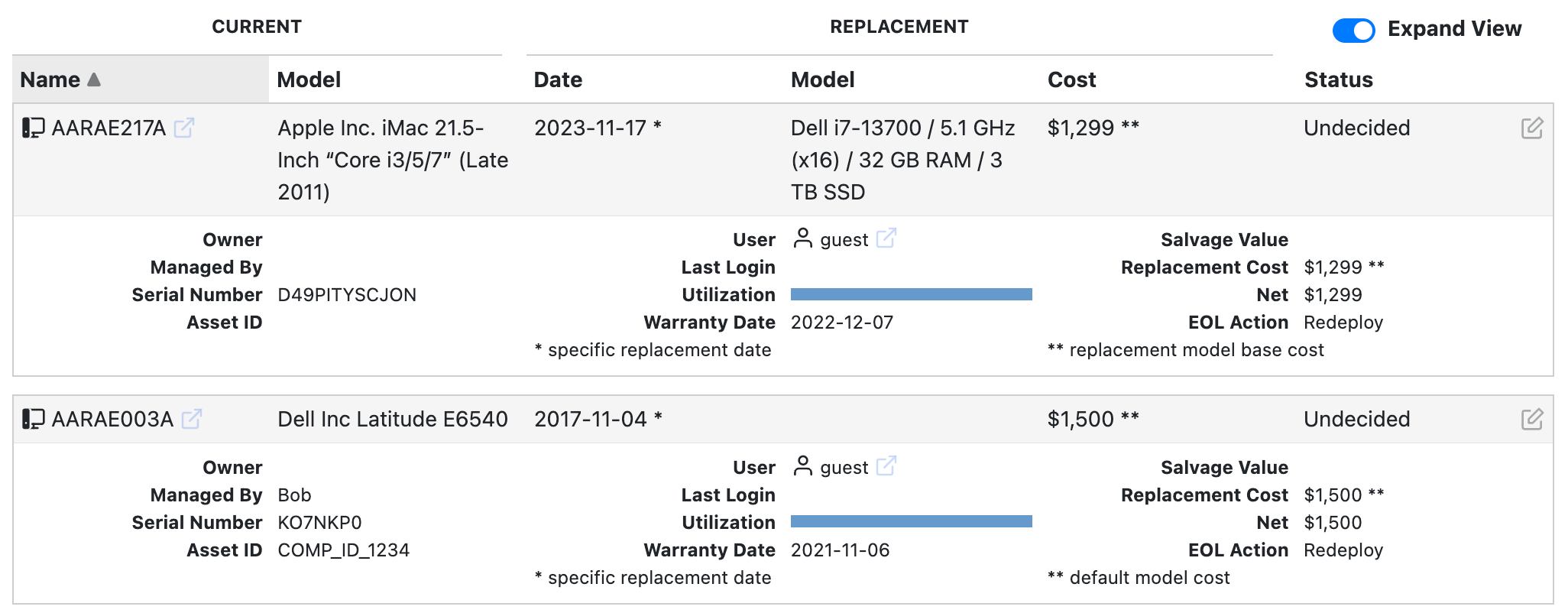The image size is (1568, 613).
Task: Click the guest link for AARAE217A
Action: [x=844, y=239]
